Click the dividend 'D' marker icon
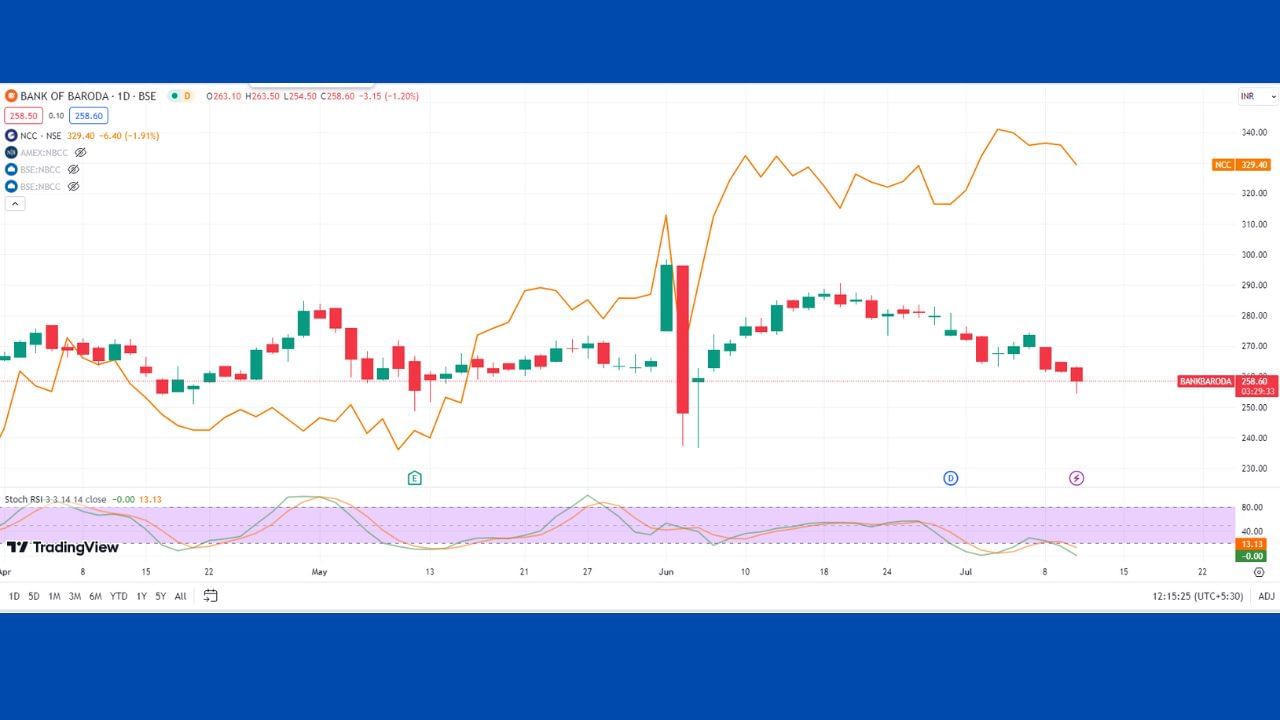Viewport: 1280px width, 720px height. tap(950, 478)
